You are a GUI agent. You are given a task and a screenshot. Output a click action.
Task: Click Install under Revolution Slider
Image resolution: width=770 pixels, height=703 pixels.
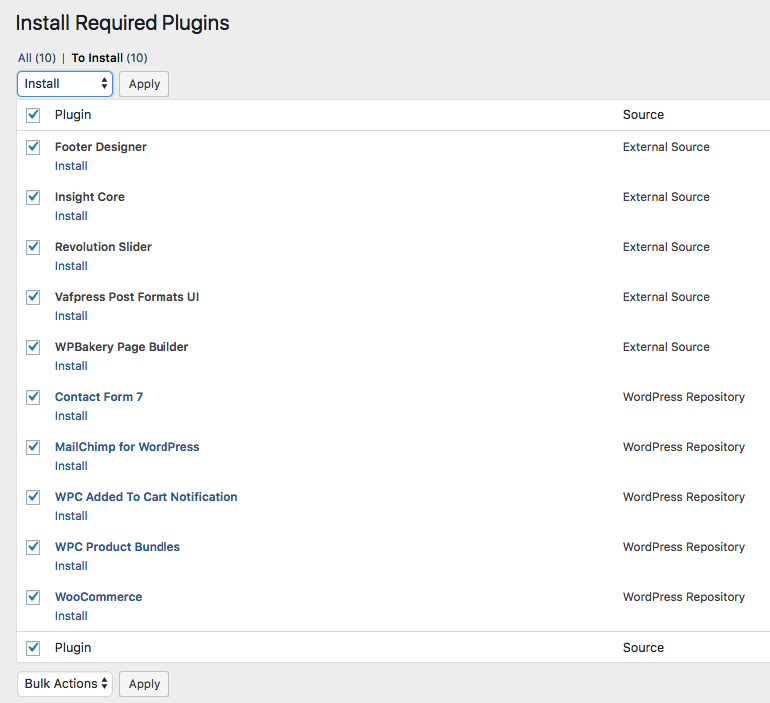[x=71, y=266]
